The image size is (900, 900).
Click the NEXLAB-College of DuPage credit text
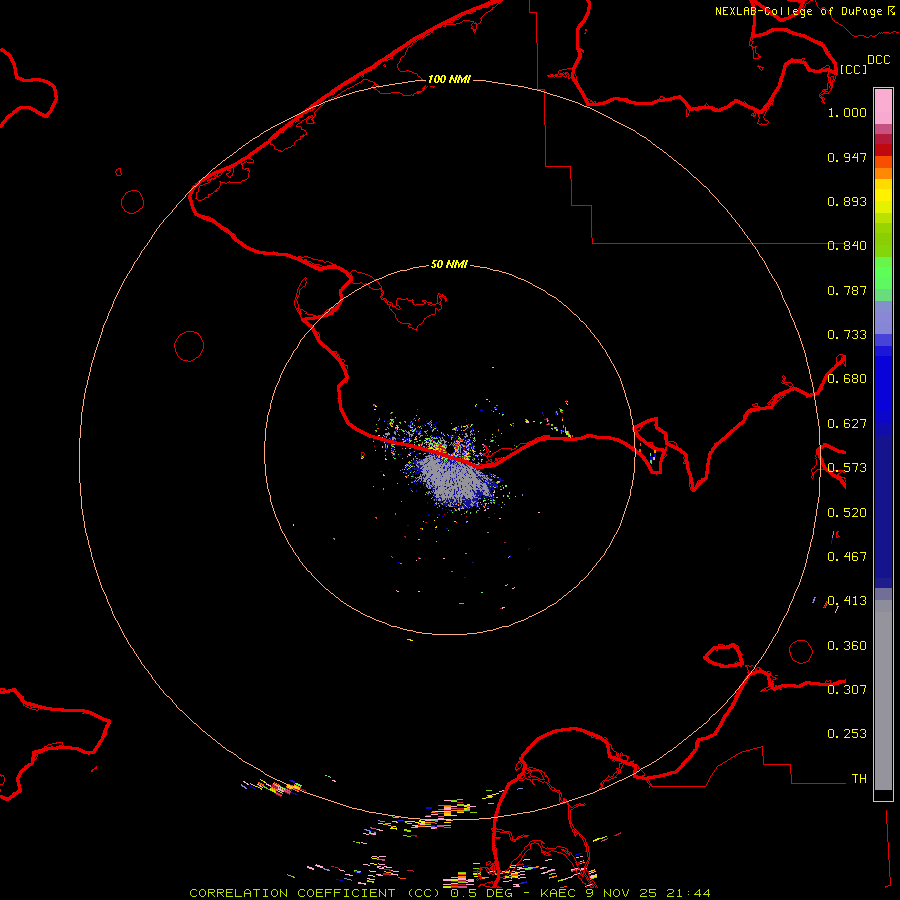pos(798,11)
